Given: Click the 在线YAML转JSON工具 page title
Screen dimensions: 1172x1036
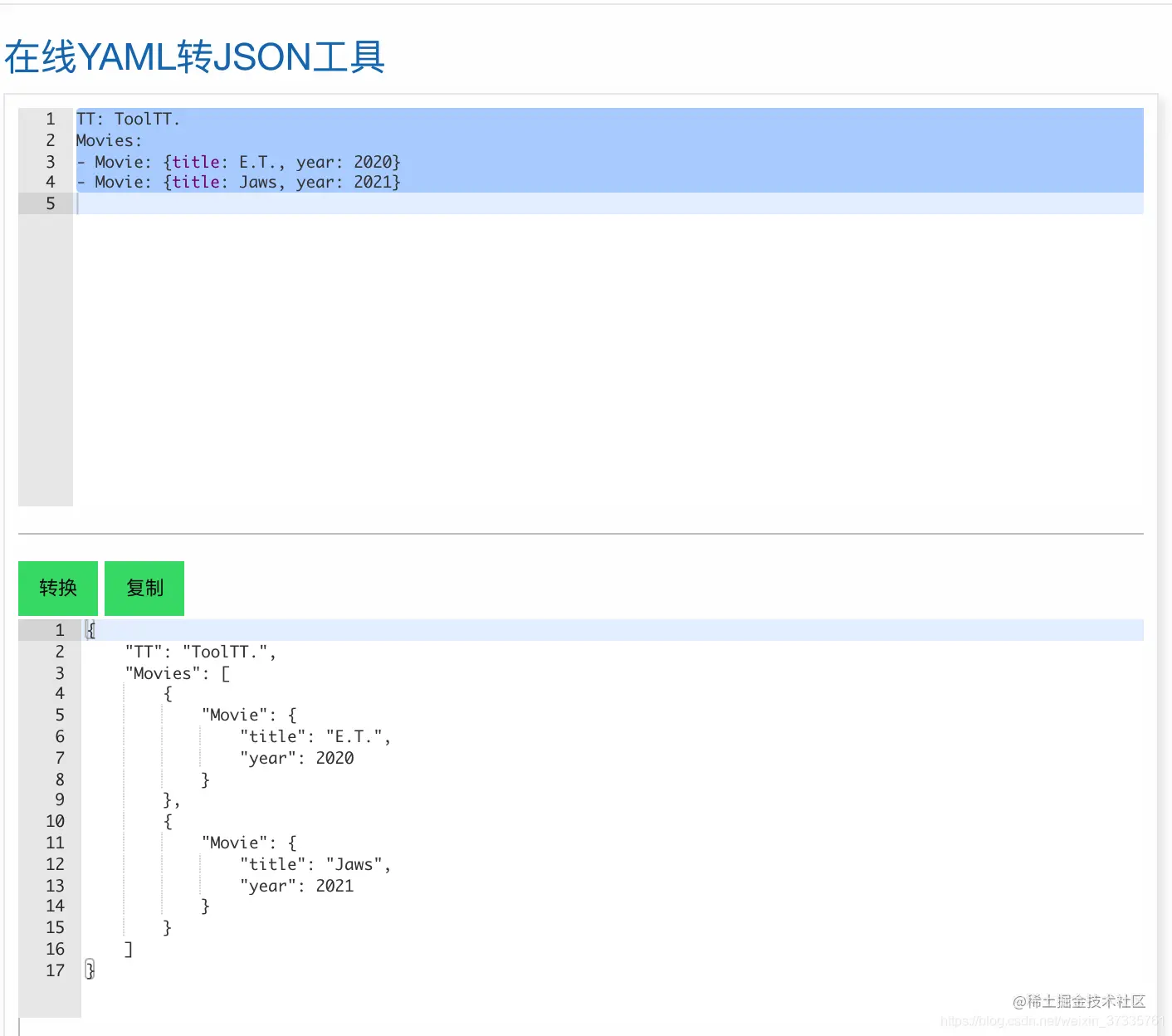Looking at the screenshot, I should 195,57.
